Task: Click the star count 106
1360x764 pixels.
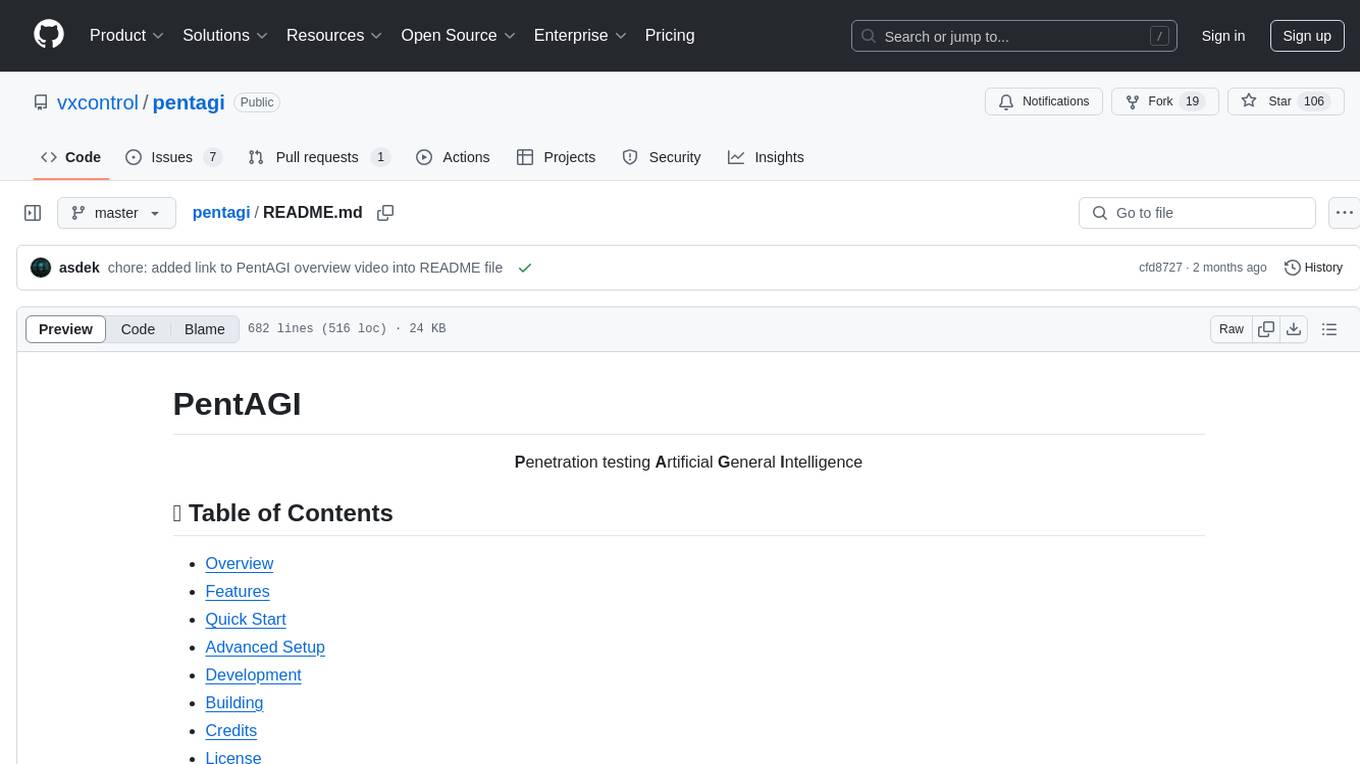Action: (1314, 101)
